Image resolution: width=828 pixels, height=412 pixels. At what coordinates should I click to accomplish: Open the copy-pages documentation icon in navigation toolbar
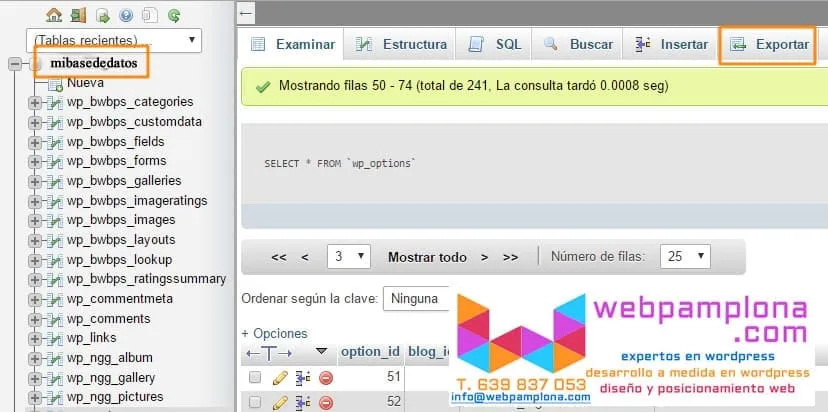(150, 16)
